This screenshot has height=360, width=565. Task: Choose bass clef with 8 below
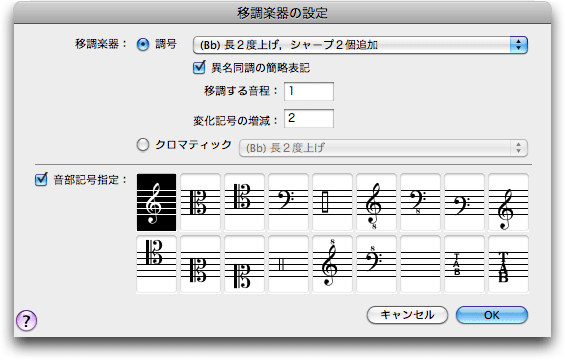[x=420, y=202]
